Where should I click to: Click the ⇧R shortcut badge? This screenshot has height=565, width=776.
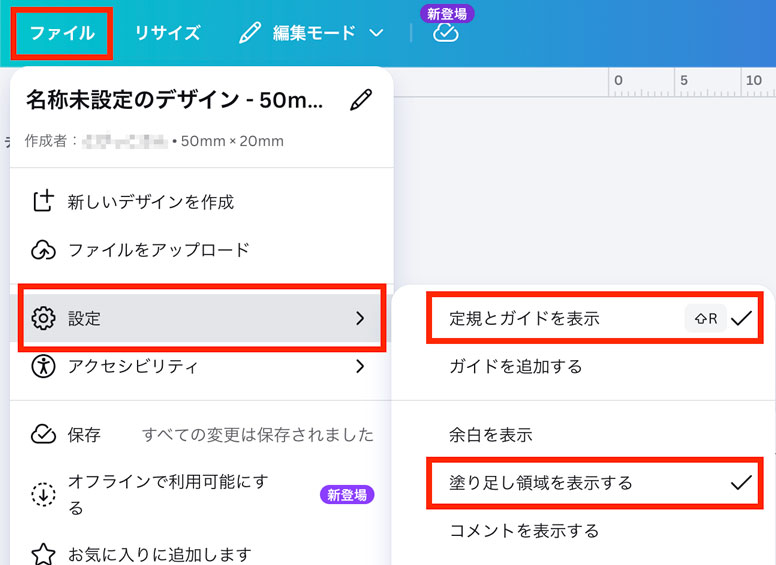[x=706, y=318]
